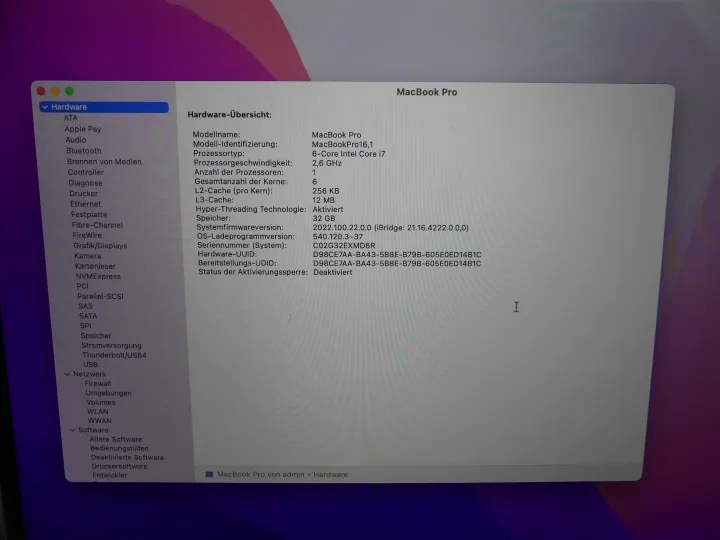Open the SPI entry
The image size is (720, 540).
pyautogui.click(x=85, y=326)
